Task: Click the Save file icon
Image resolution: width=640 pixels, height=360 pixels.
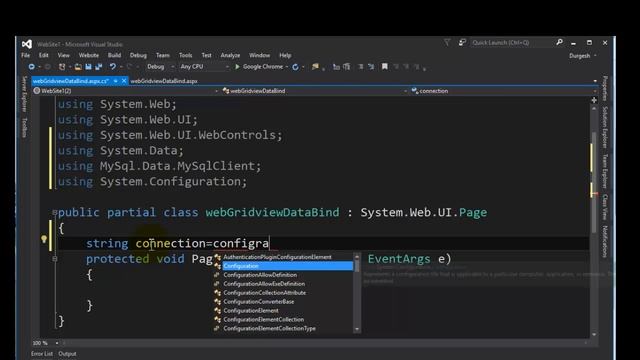Action: [x=88, y=67]
